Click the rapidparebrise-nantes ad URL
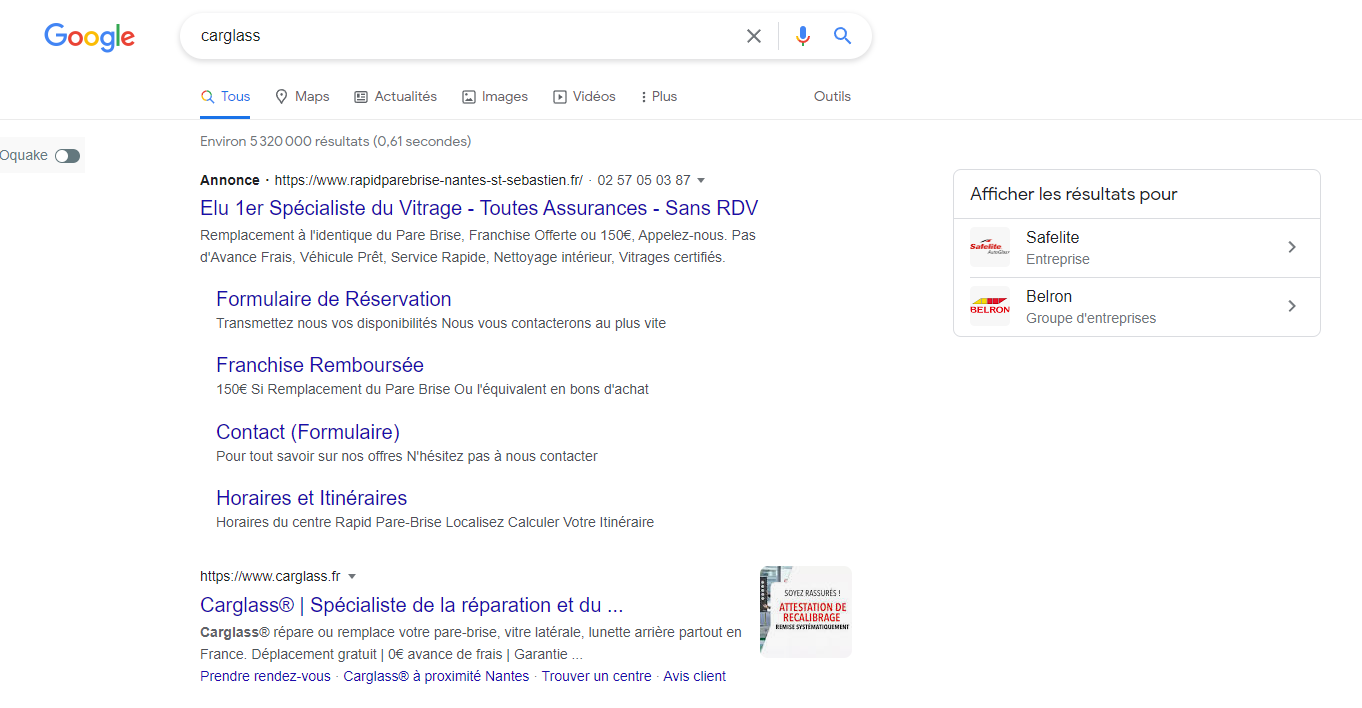The height and width of the screenshot is (708, 1362). click(428, 181)
